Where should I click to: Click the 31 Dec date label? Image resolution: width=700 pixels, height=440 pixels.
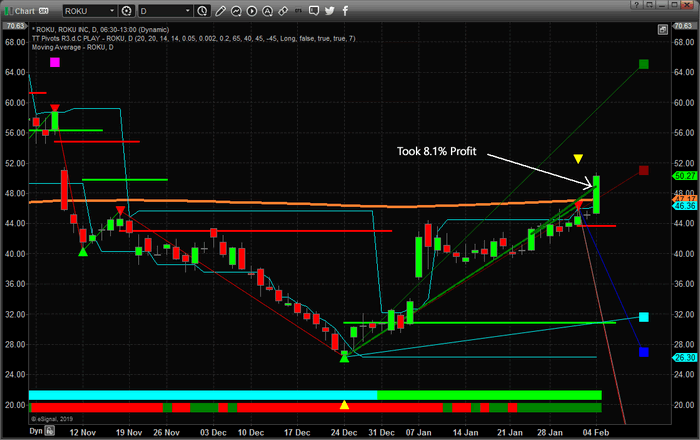[x=381, y=432]
